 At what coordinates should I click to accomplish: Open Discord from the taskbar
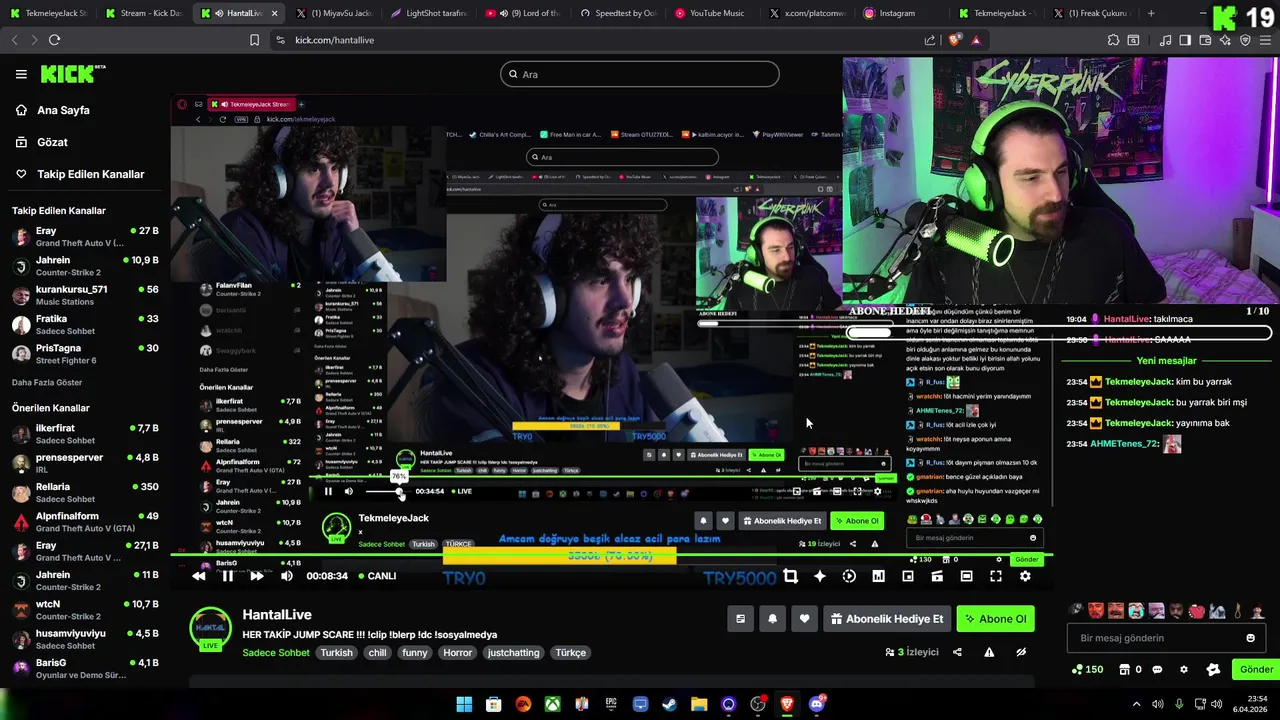(817, 704)
